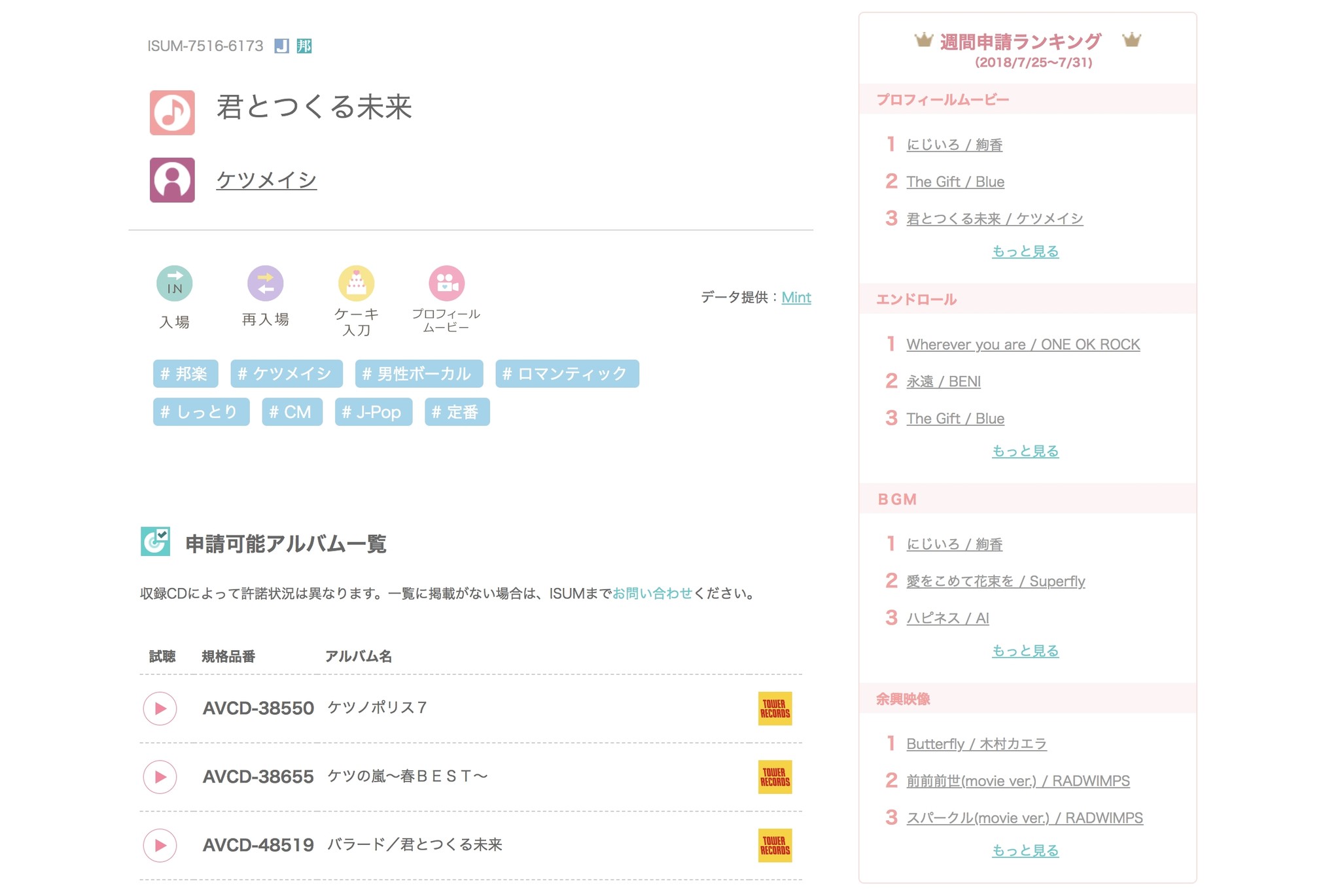This screenshot has height=896, width=1340.
Task: Click the AVCD-38550 catalog number
Action: click(x=258, y=708)
